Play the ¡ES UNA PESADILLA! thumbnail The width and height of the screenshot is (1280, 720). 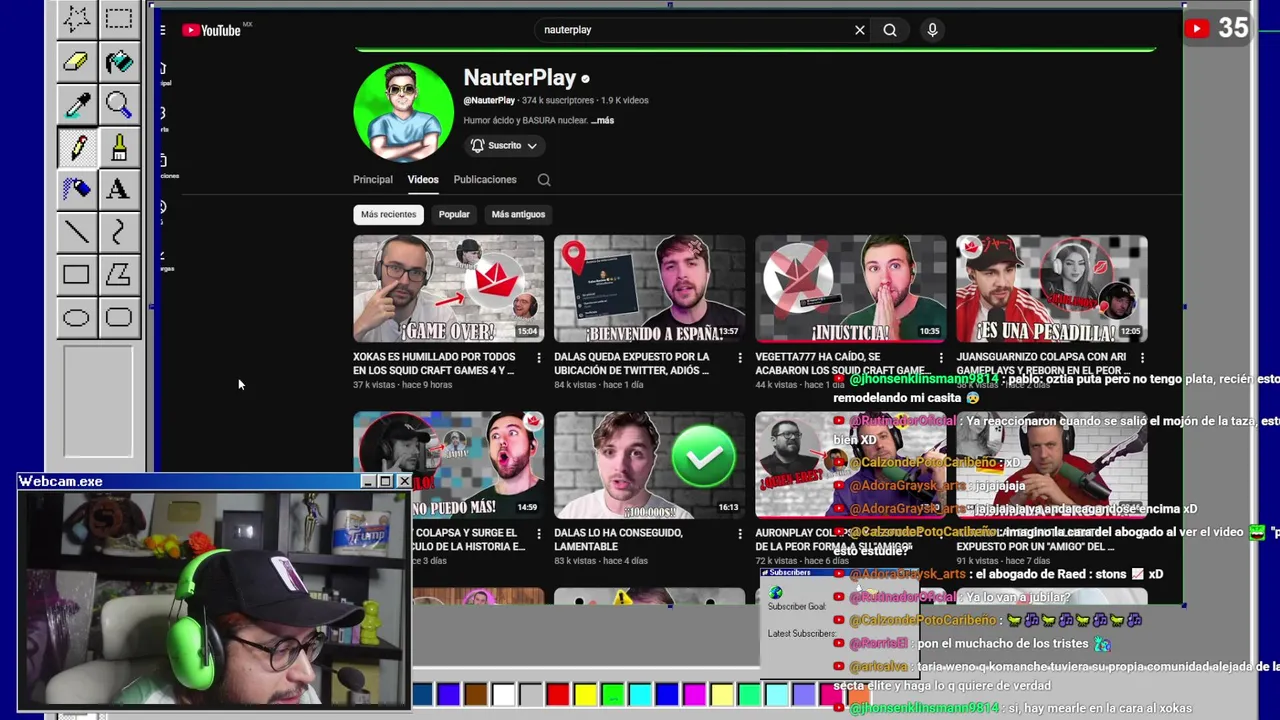click(1051, 289)
